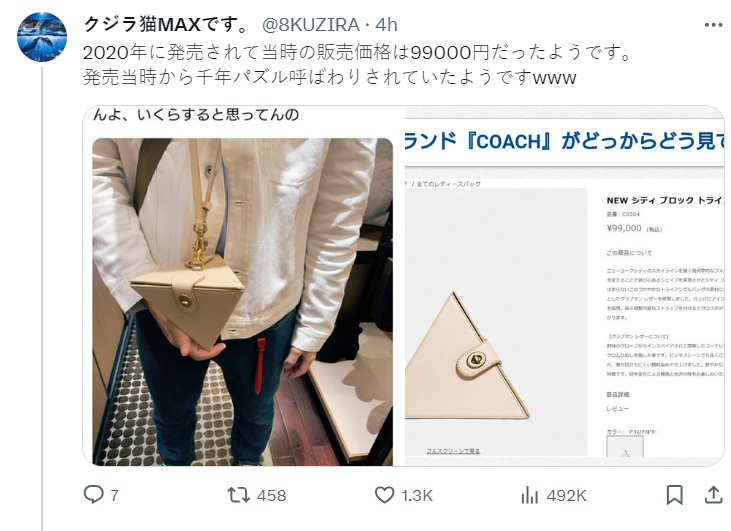This screenshot has width=731, height=531.
Task: Like the tweet with heart icon
Action: click(x=385, y=495)
